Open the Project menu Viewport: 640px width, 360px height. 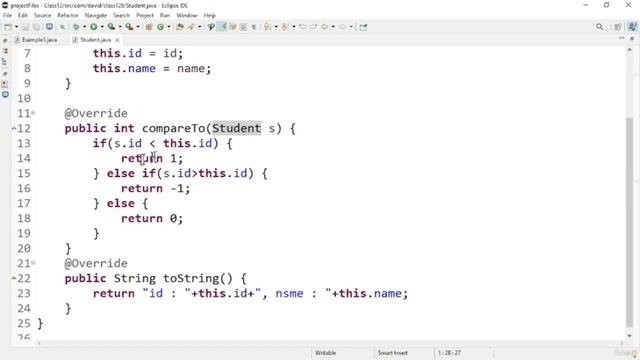pyautogui.click(x=145, y=16)
